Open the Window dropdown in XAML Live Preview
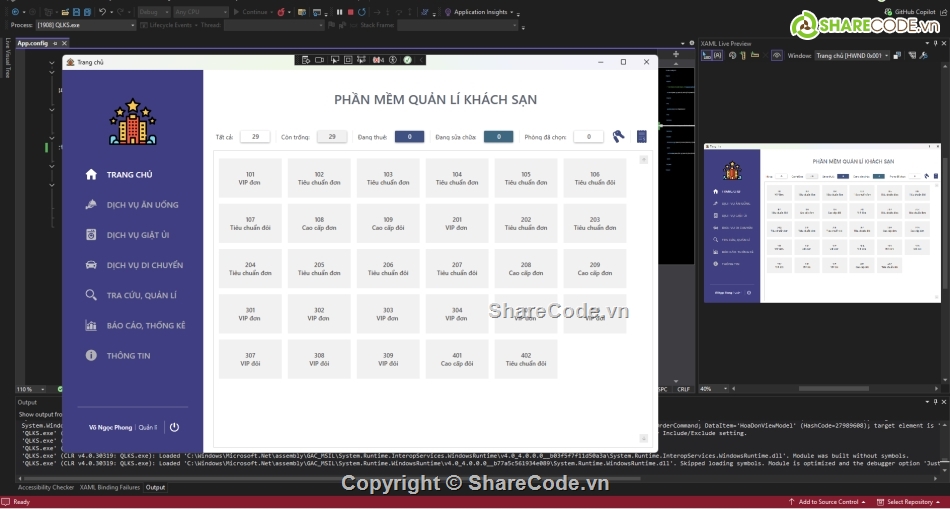Viewport: 950px width, 509px height. (x=851, y=56)
